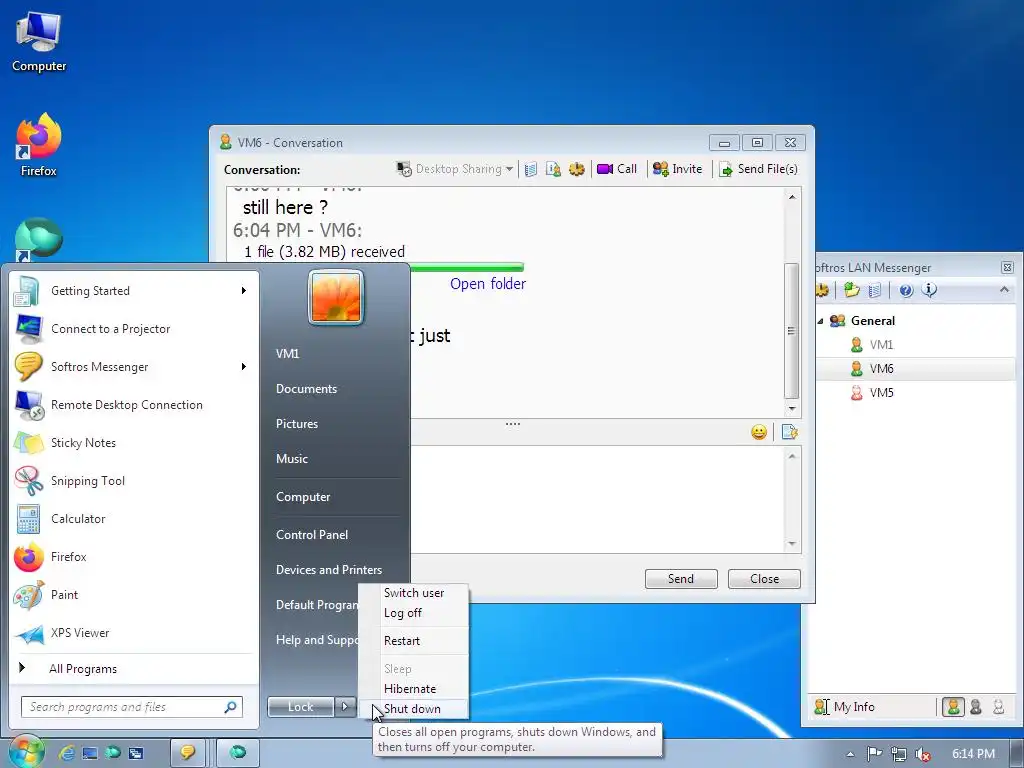This screenshot has height=768, width=1024.
Task: Collapse the General group in contact list
Action: [820, 321]
